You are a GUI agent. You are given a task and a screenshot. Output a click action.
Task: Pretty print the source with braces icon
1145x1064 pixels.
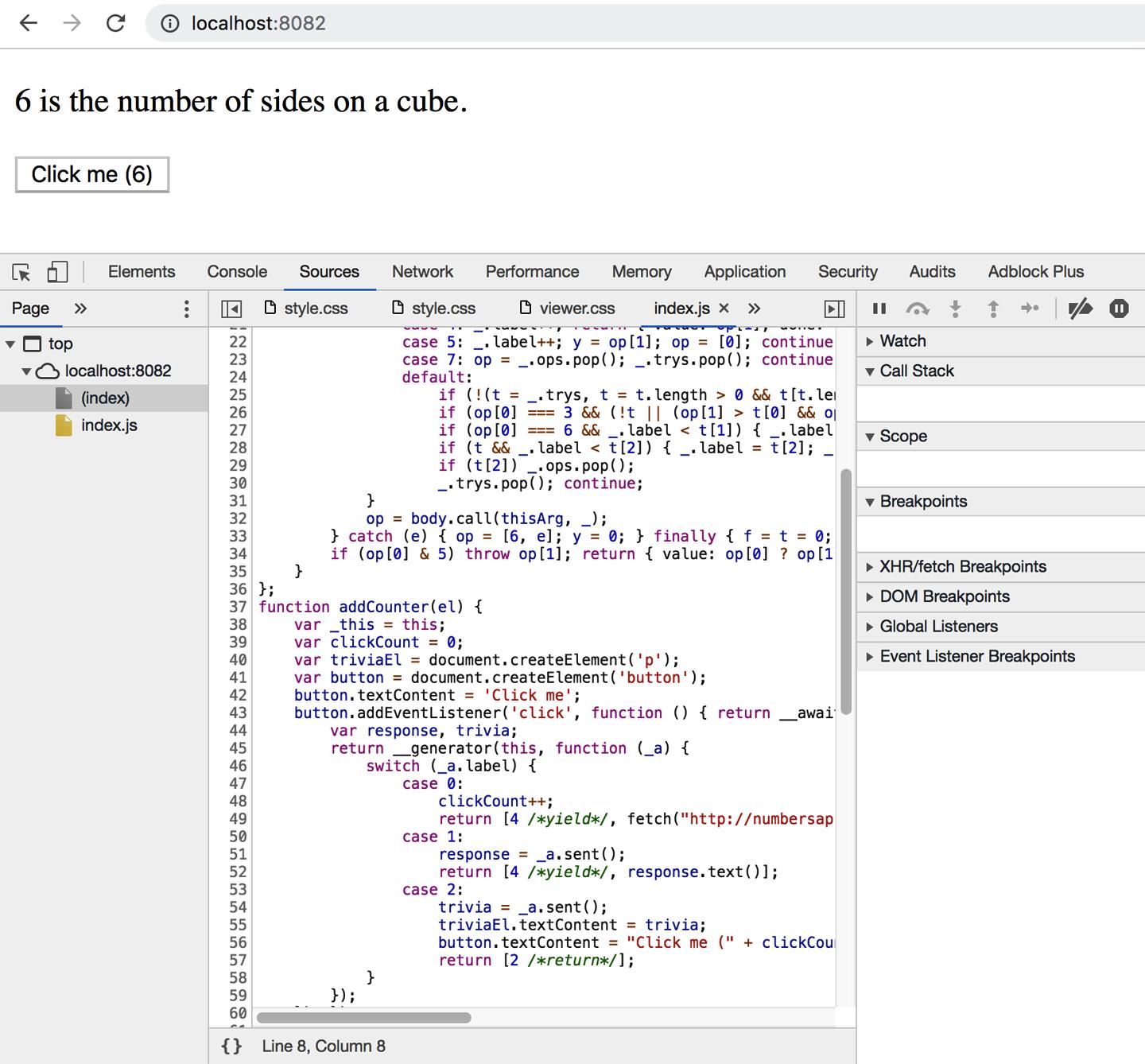tap(231, 1046)
